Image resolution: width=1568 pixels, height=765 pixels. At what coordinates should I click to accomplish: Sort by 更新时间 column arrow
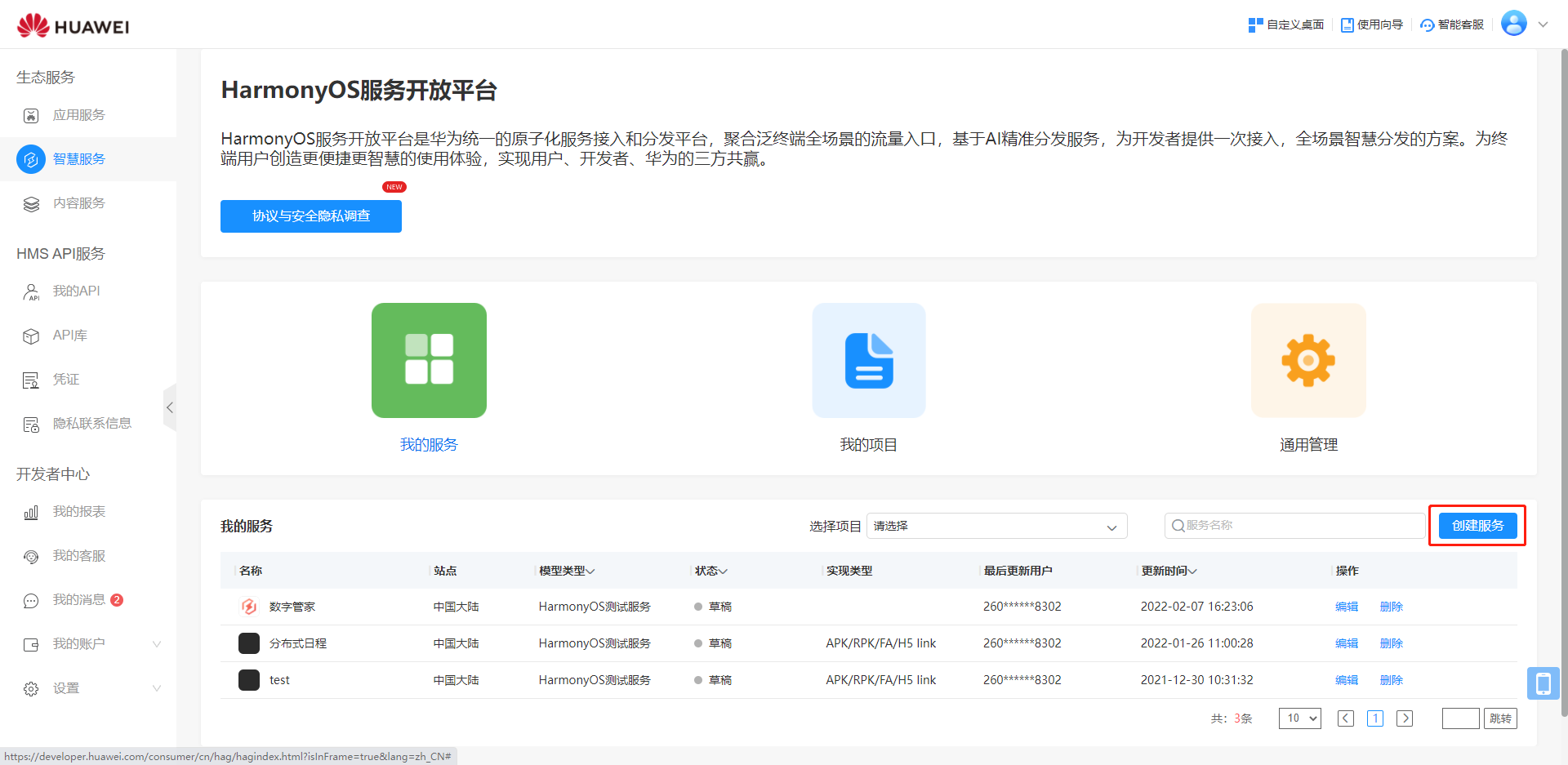click(1192, 572)
